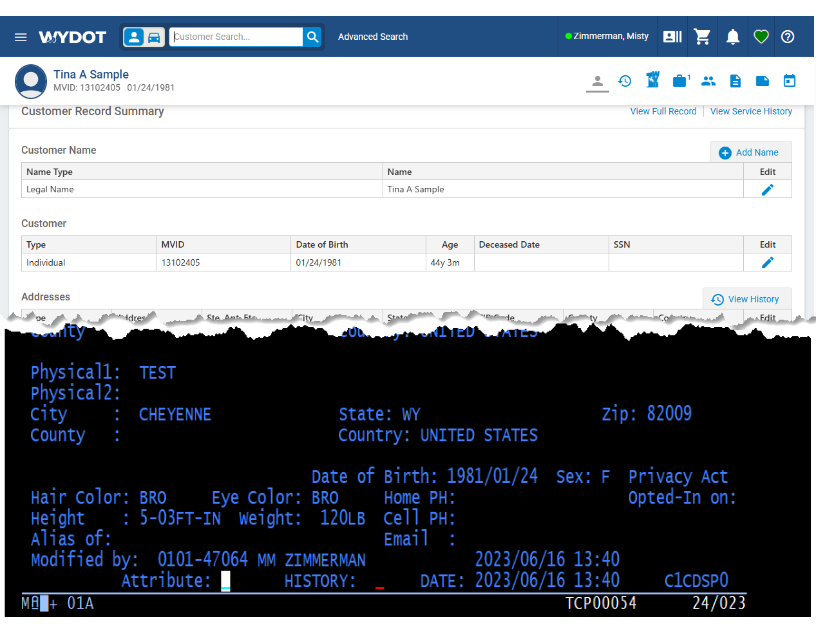This screenshot has height=641, width=826.
Task: Click the HISTORY field in terminal
Action: (x=379, y=581)
